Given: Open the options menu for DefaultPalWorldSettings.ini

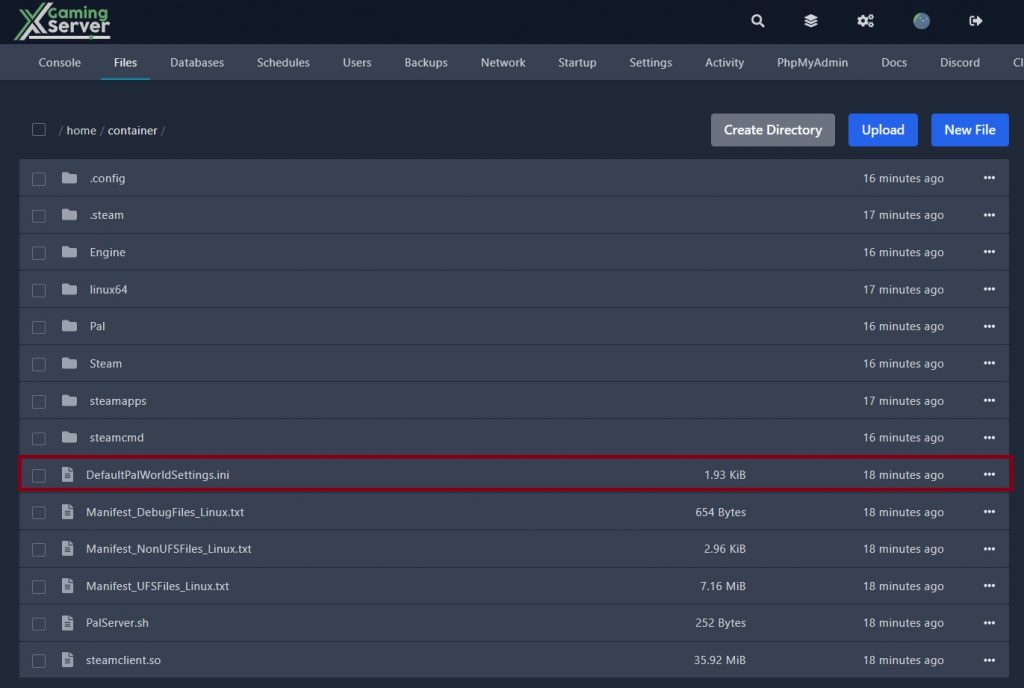Looking at the screenshot, I should click(x=989, y=474).
